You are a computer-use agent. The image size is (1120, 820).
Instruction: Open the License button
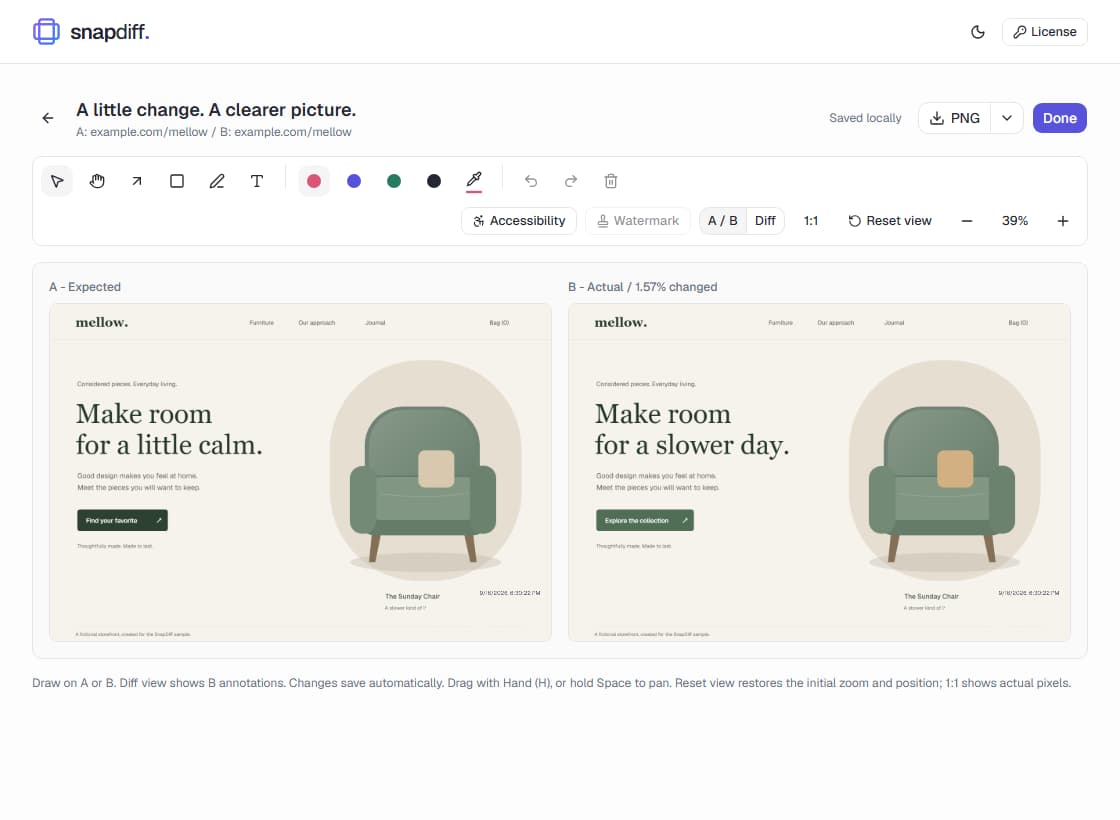point(1044,31)
